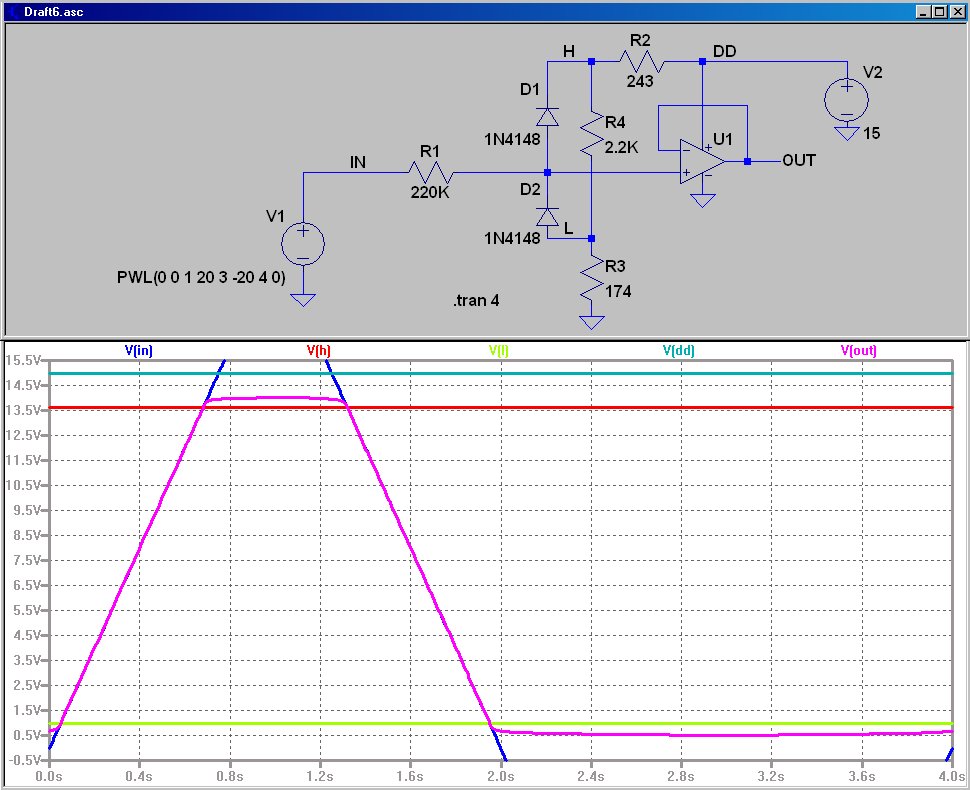Click the L net label
Screen dimensions: 970x790
[569, 228]
